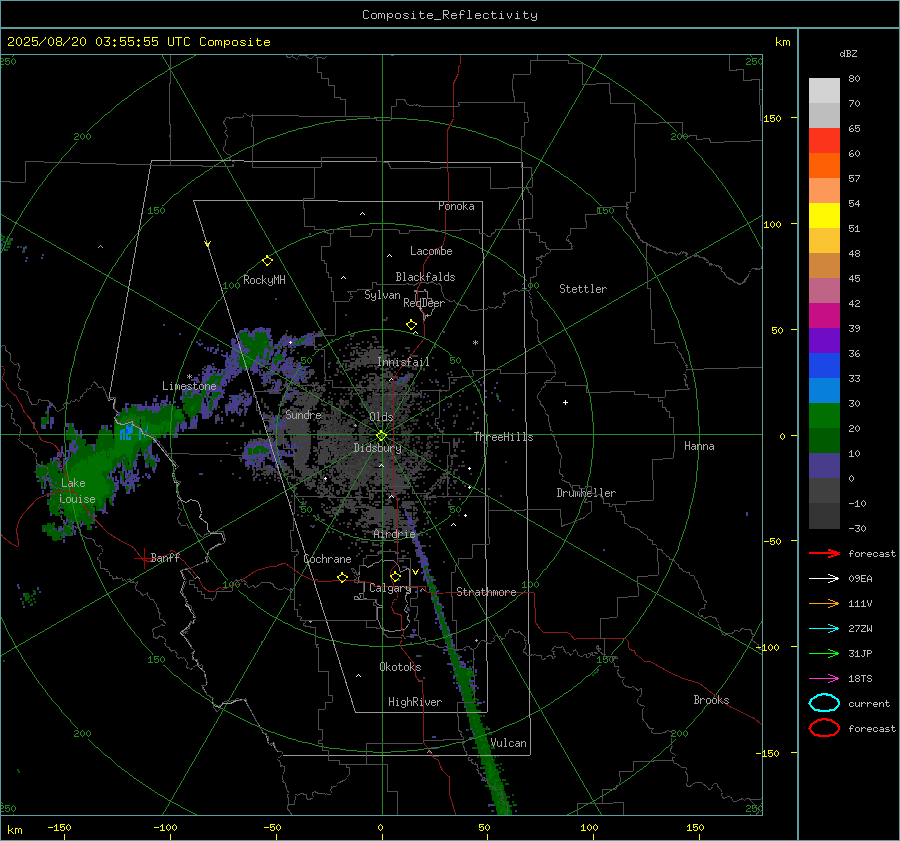Click the Composite_Reflectivity title
Image resolution: width=900 pixels, height=841 pixels.
click(x=450, y=15)
